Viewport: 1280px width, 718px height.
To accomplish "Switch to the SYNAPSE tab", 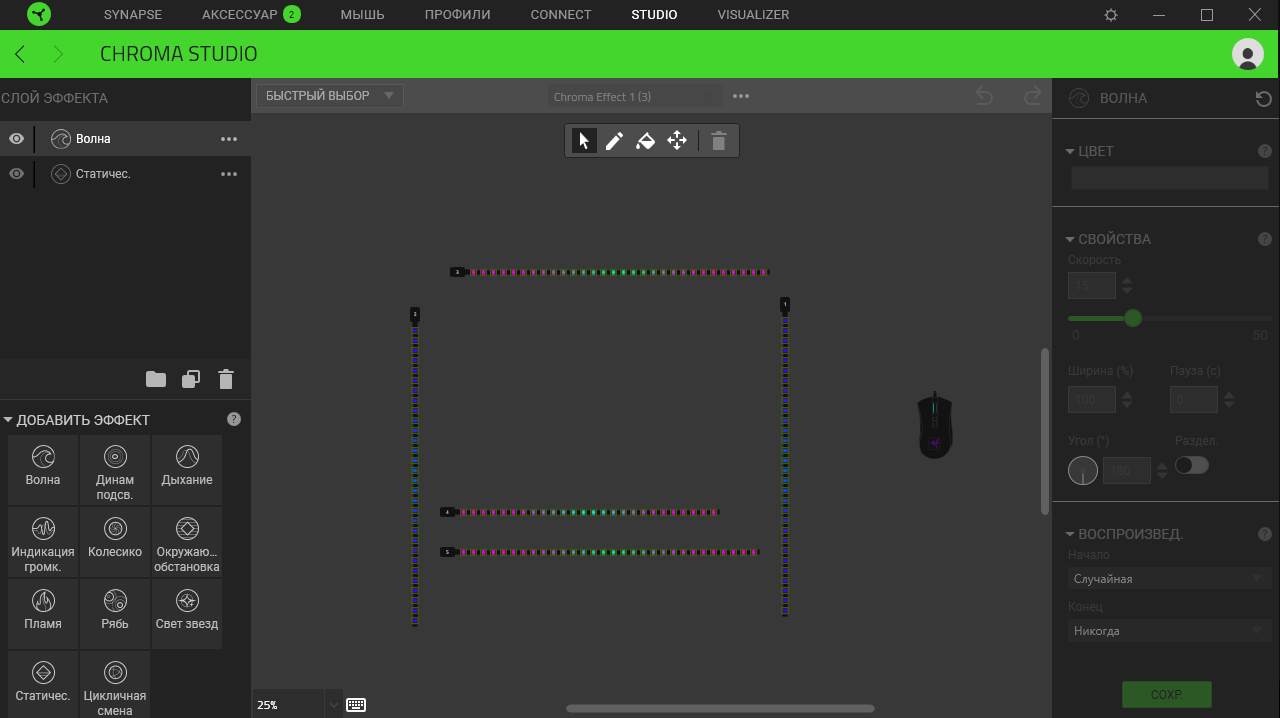I will [x=133, y=15].
